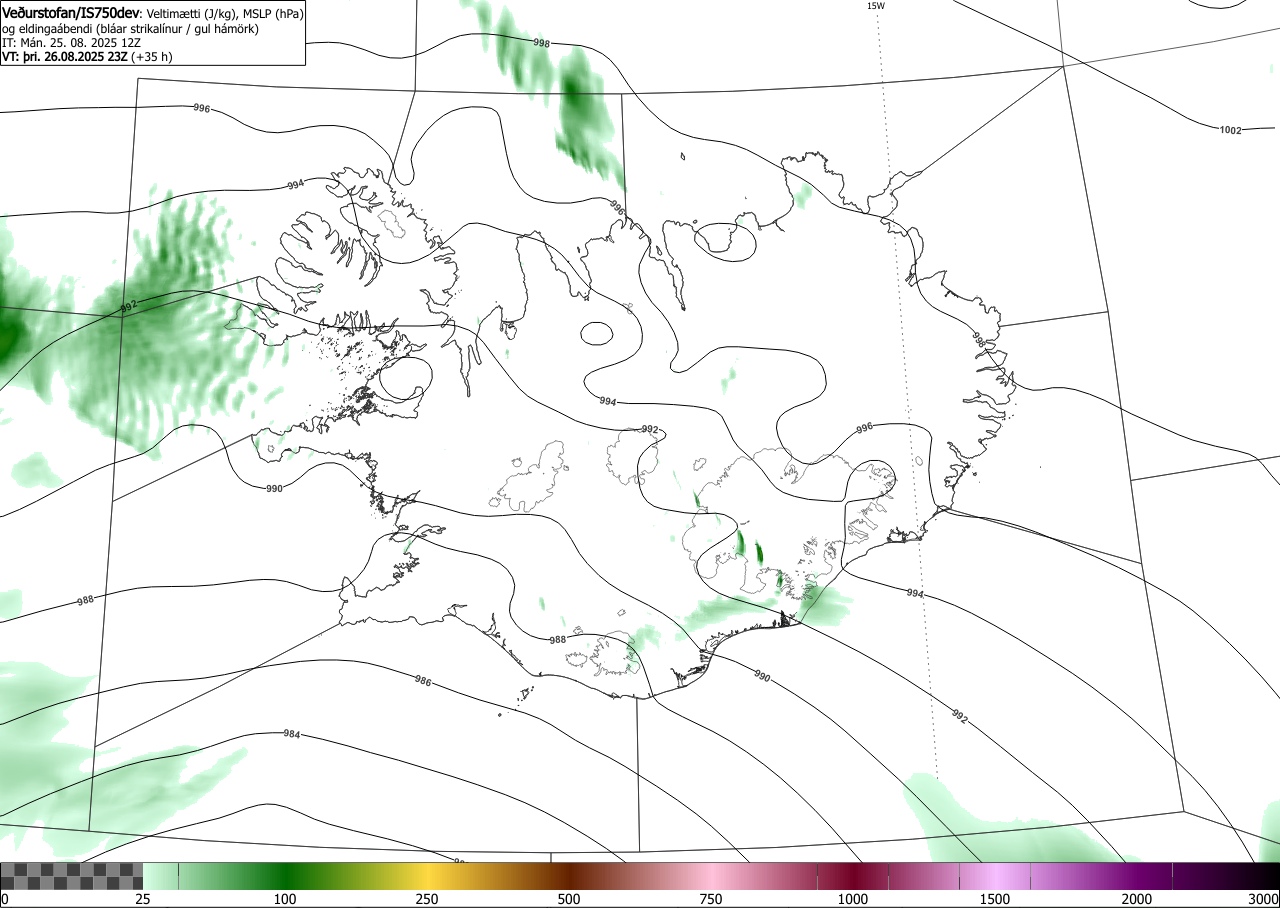
Task: Click the colorbar label 750
Action: pos(711,899)
